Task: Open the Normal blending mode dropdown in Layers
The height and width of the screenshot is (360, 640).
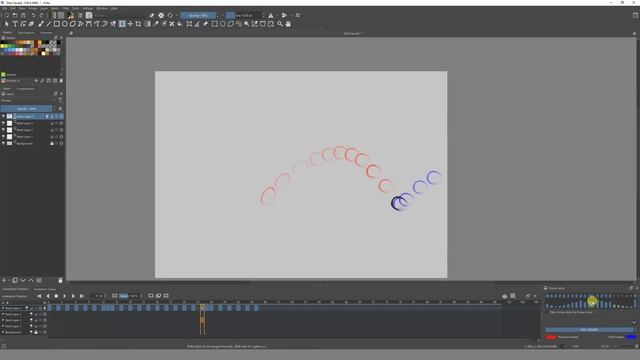Action: point(27,100)
